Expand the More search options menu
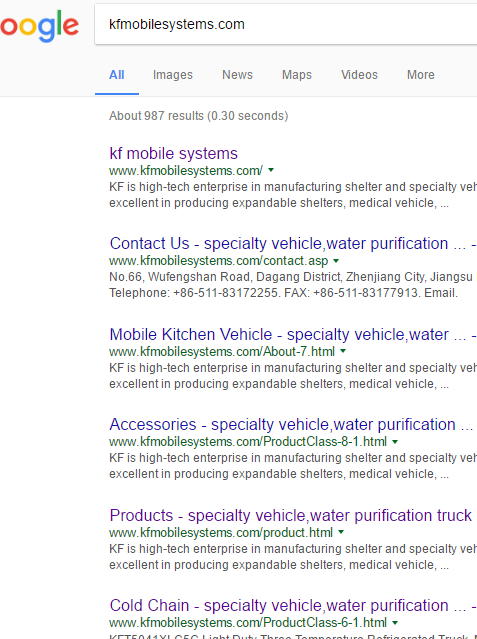The image size is (477, 639). point(421,75)
